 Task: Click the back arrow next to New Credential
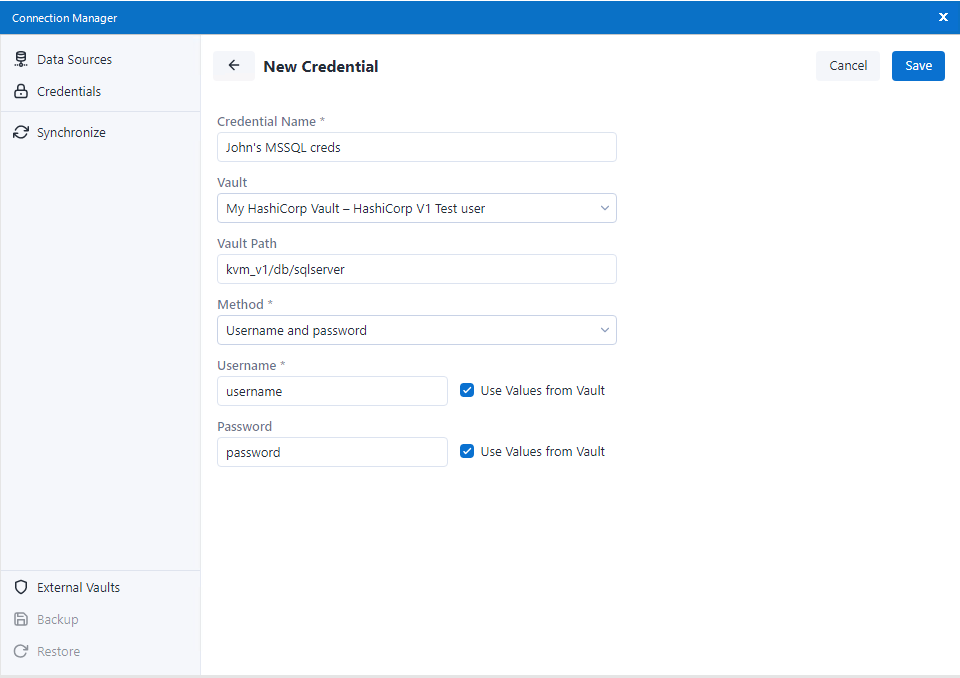233,65
